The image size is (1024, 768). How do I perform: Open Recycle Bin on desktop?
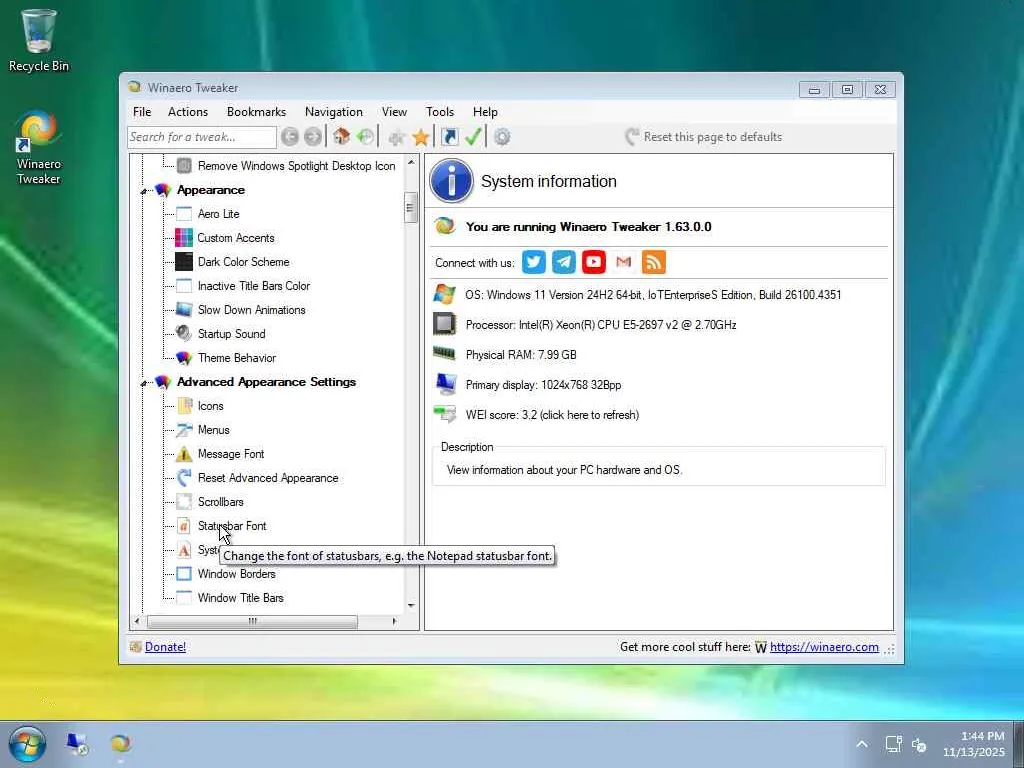coord(39,40)
